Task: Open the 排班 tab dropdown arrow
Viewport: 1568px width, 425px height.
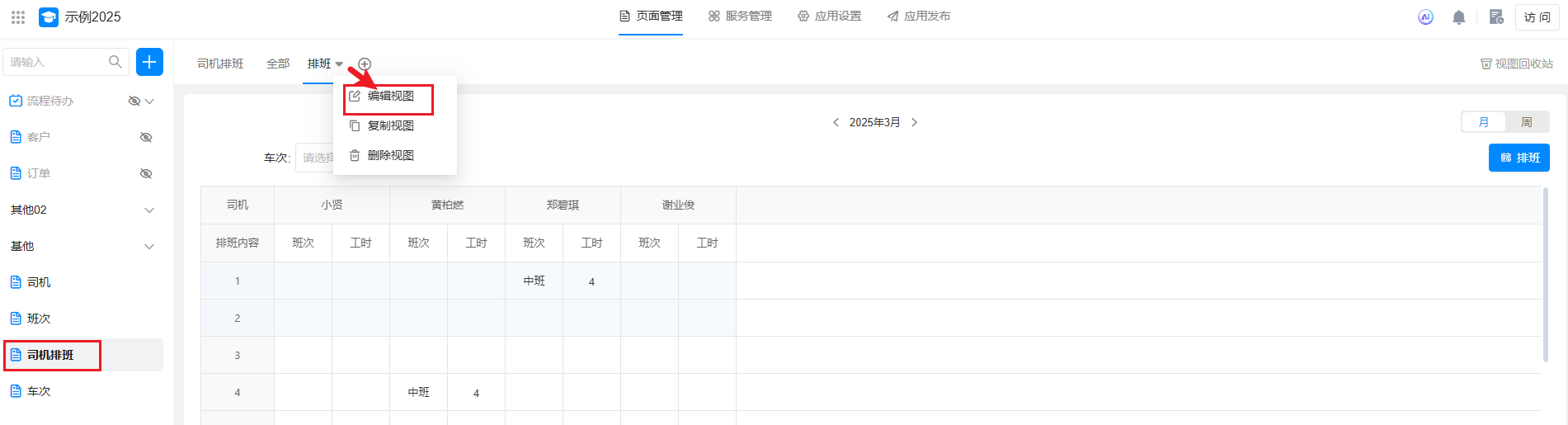Action: point(339,64)
